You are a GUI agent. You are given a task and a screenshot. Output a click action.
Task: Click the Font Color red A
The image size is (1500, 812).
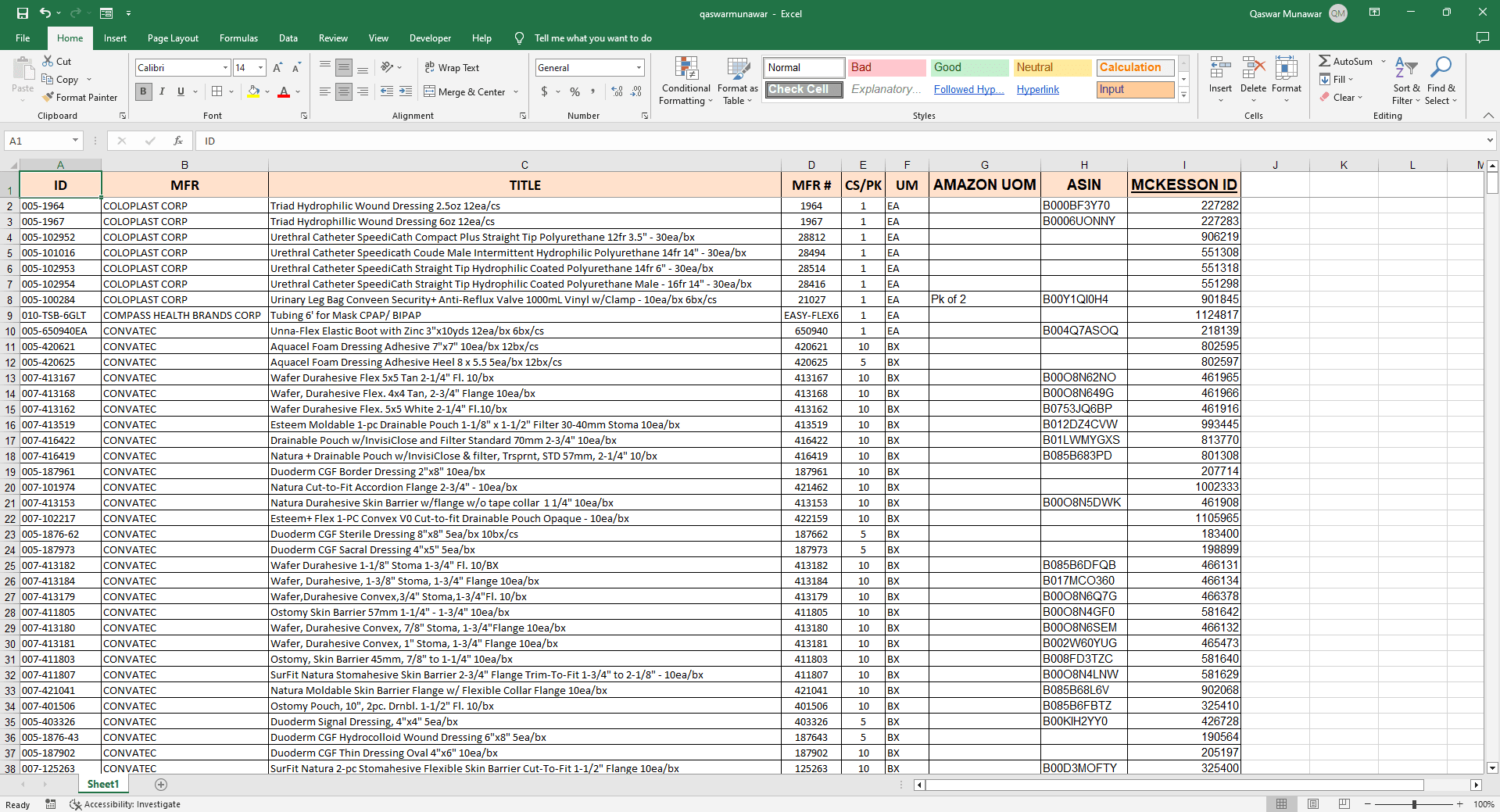point(284,91)
